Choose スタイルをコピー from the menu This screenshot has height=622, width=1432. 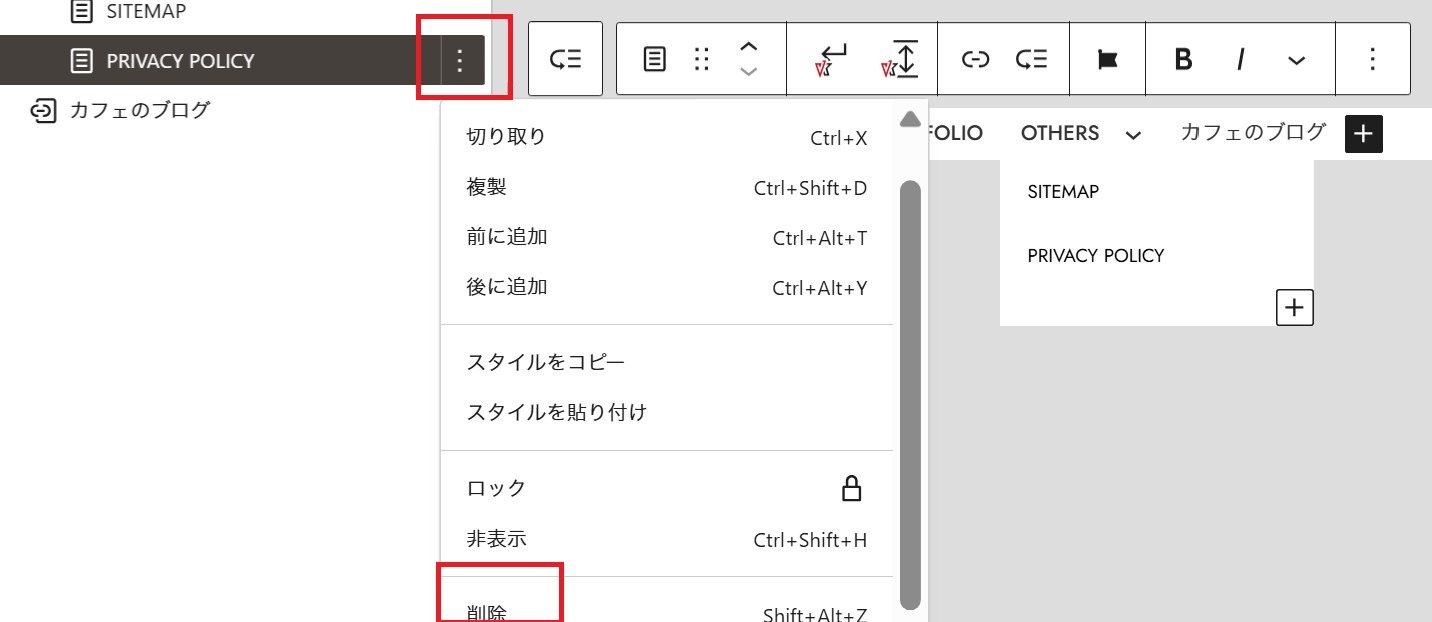click(x=667, y=361)
